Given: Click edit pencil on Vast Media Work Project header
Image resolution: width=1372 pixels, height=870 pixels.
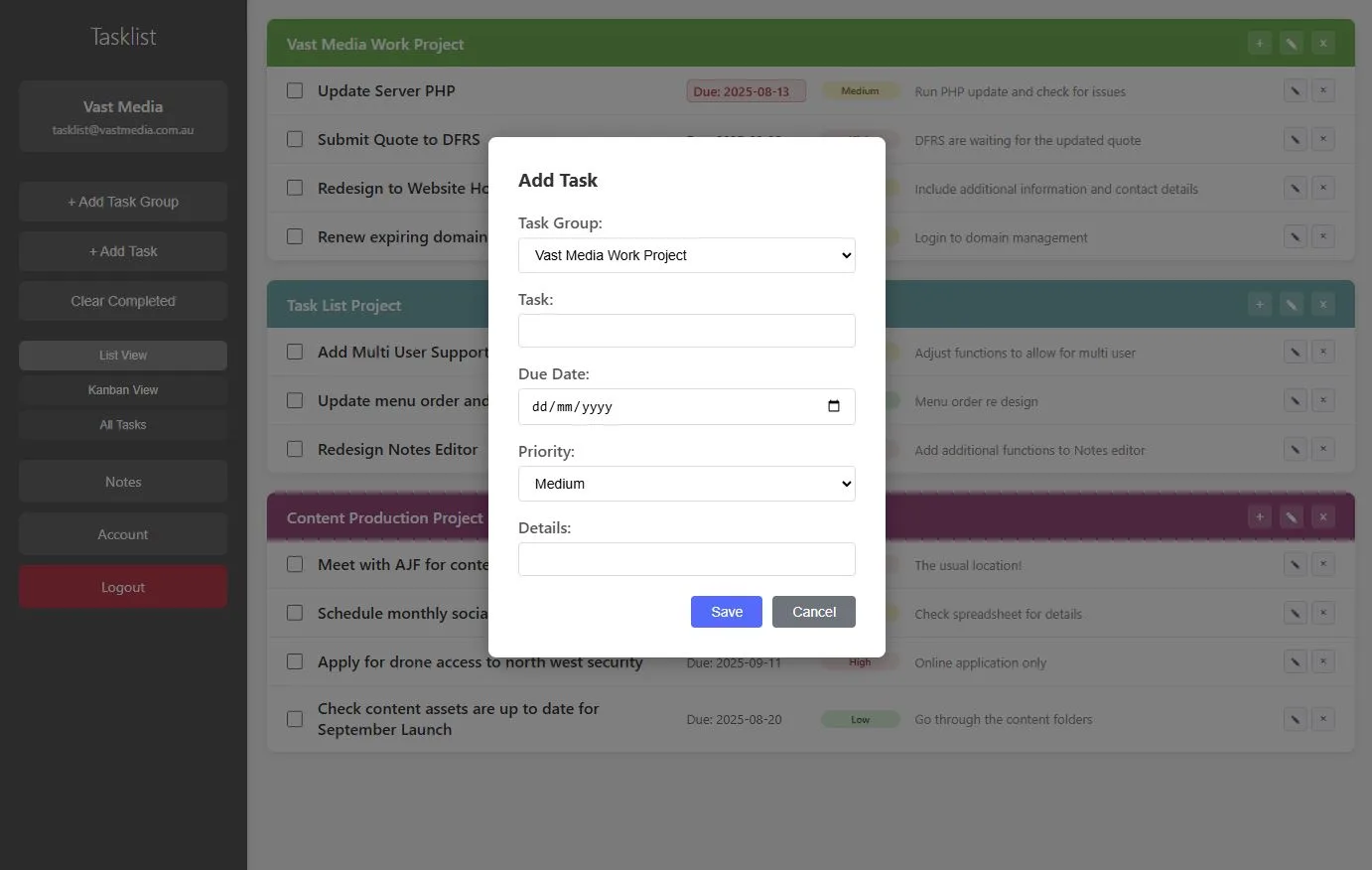Looking at the screenshot, I should coord(1291,43).
